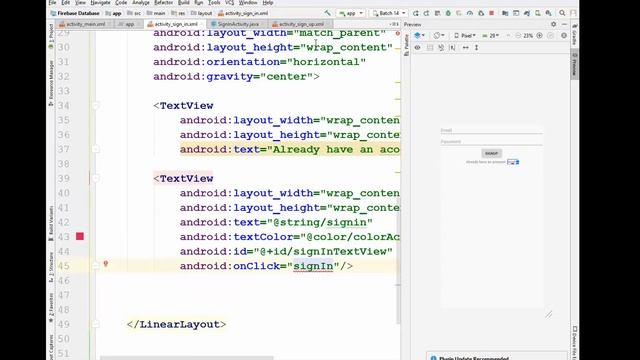The height and width of the screenshot is (360, 640).
Task: Open the Tools menu
Action: tap(214, 2)
